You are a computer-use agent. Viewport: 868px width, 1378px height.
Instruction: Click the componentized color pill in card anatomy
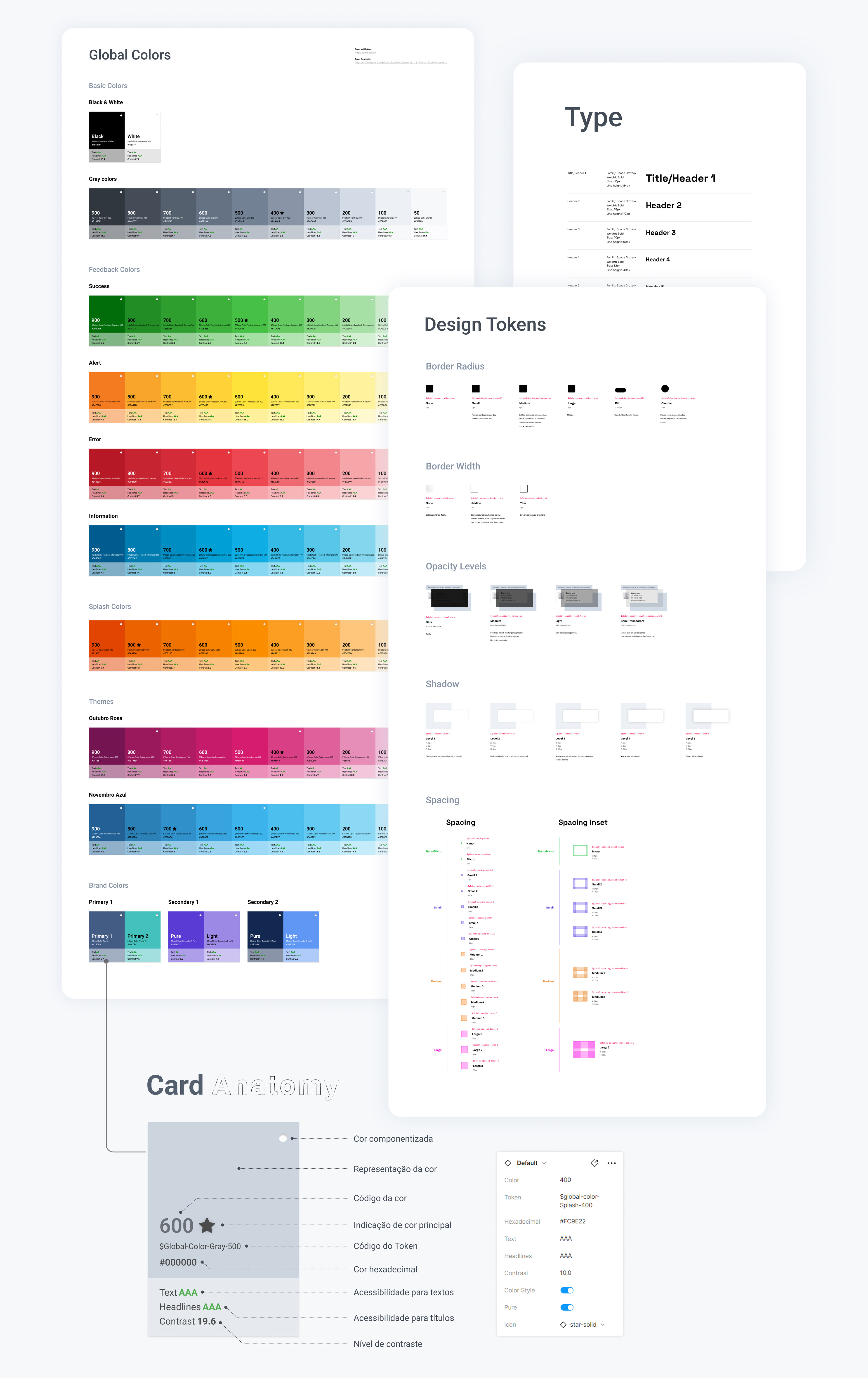click(x=283, y=1138)
